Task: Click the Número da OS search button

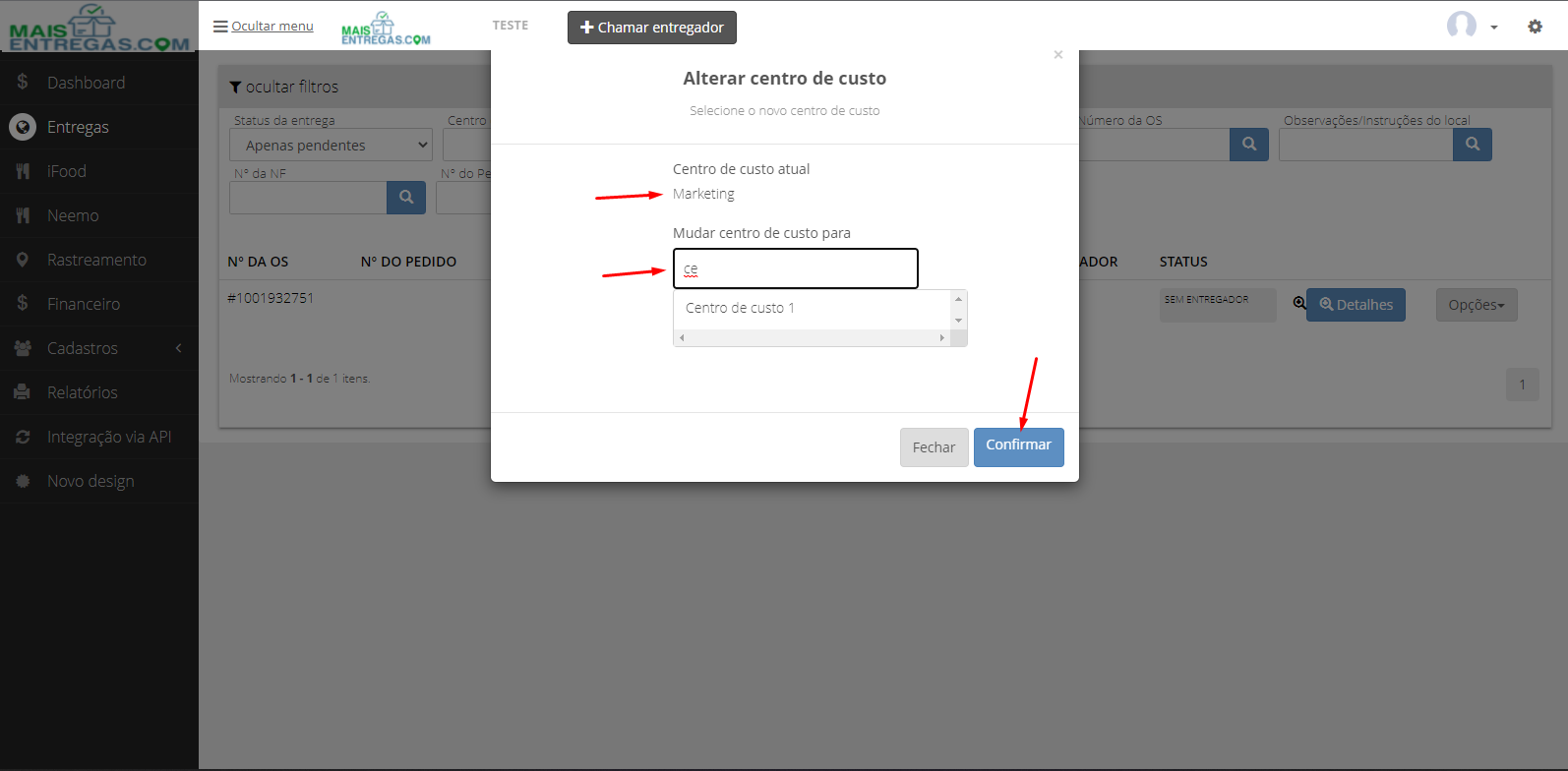Action: 1249,145
